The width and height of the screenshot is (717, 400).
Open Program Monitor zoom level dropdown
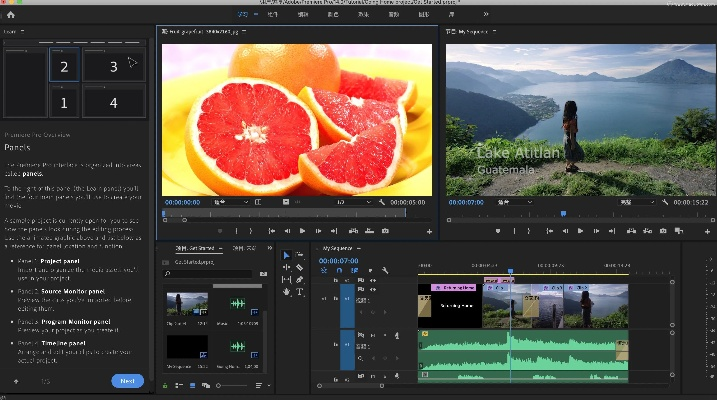[516, 202]
